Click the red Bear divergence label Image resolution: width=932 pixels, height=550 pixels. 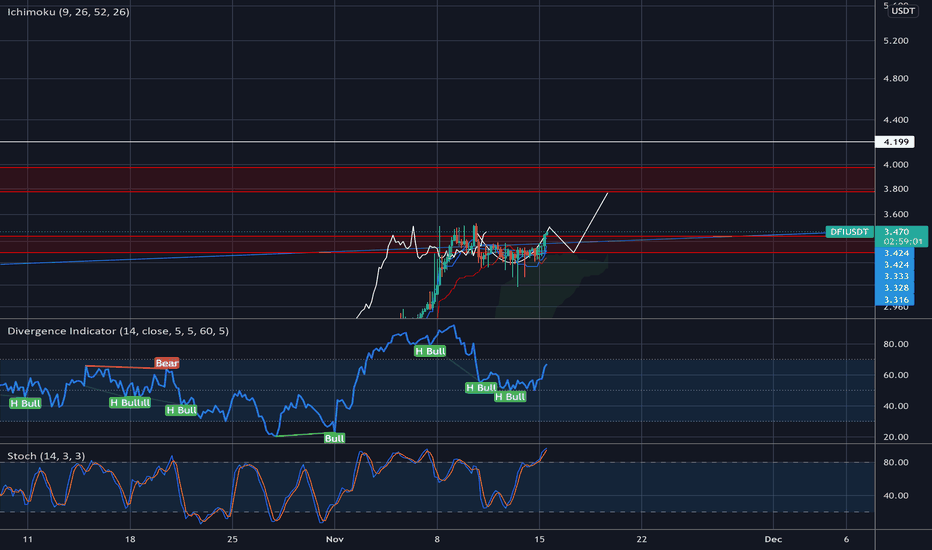click(166, 363)
